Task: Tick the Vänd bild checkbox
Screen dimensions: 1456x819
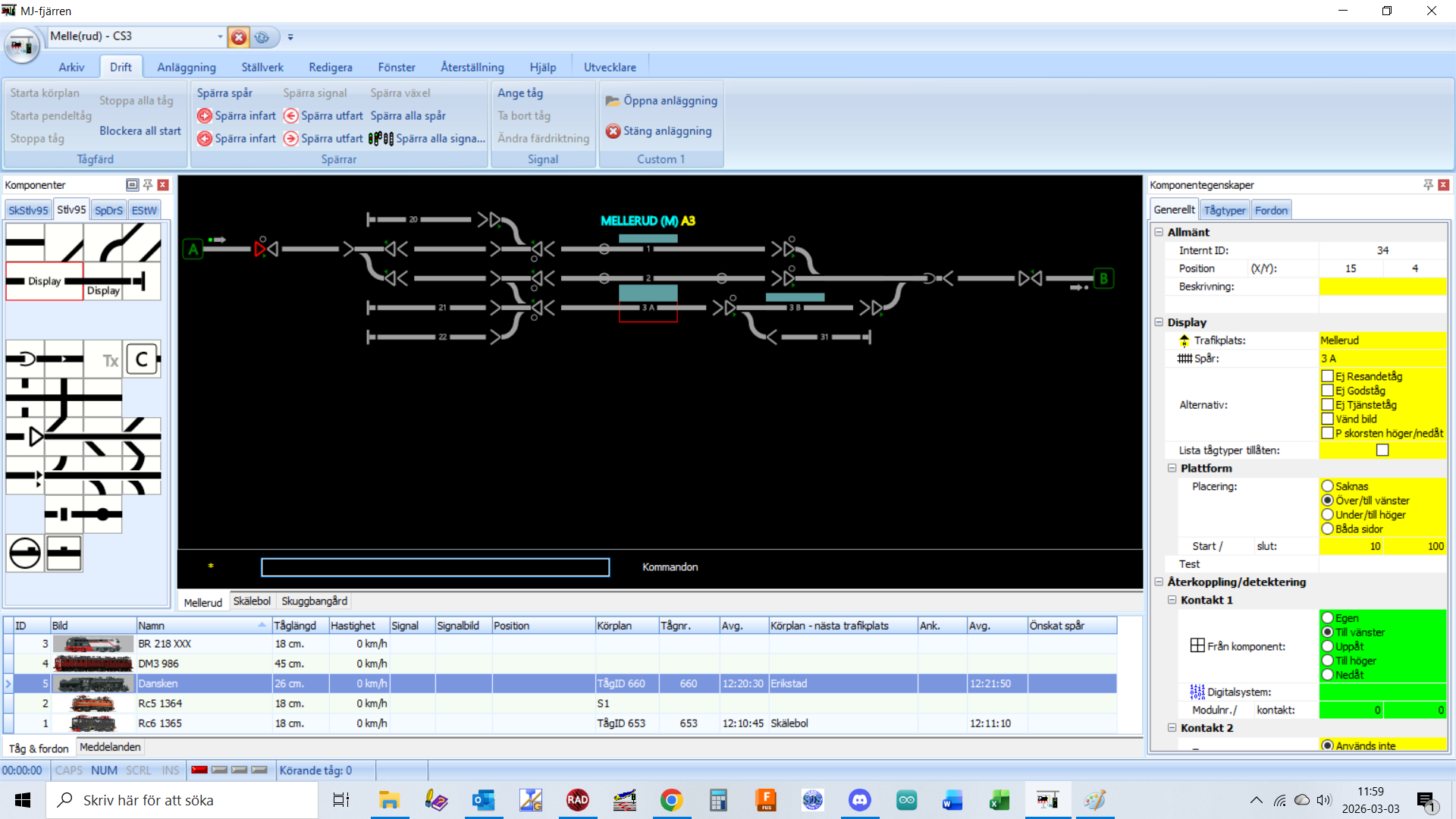Action: tap(1327, 419)
